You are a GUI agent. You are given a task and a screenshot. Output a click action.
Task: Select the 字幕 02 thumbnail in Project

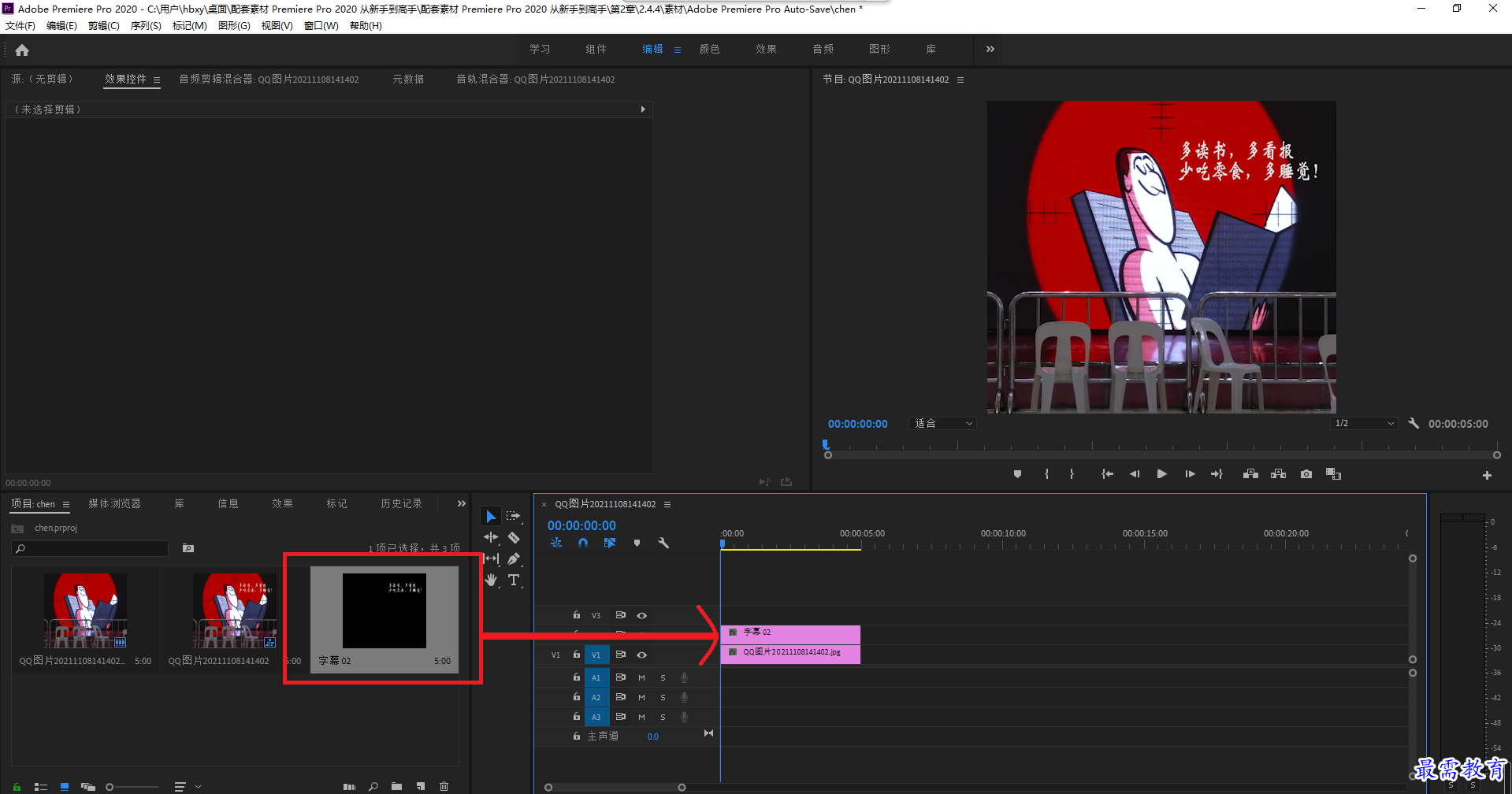[385, 610]
